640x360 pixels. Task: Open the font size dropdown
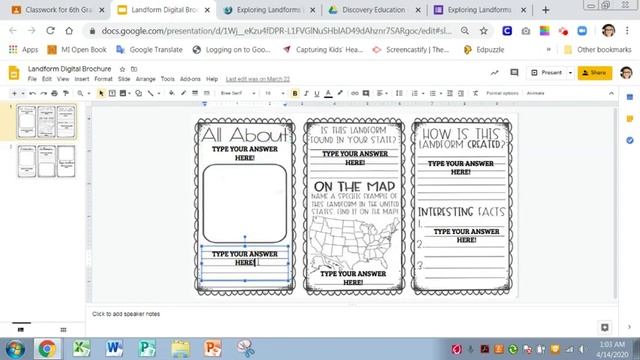[x=274, y=93]
